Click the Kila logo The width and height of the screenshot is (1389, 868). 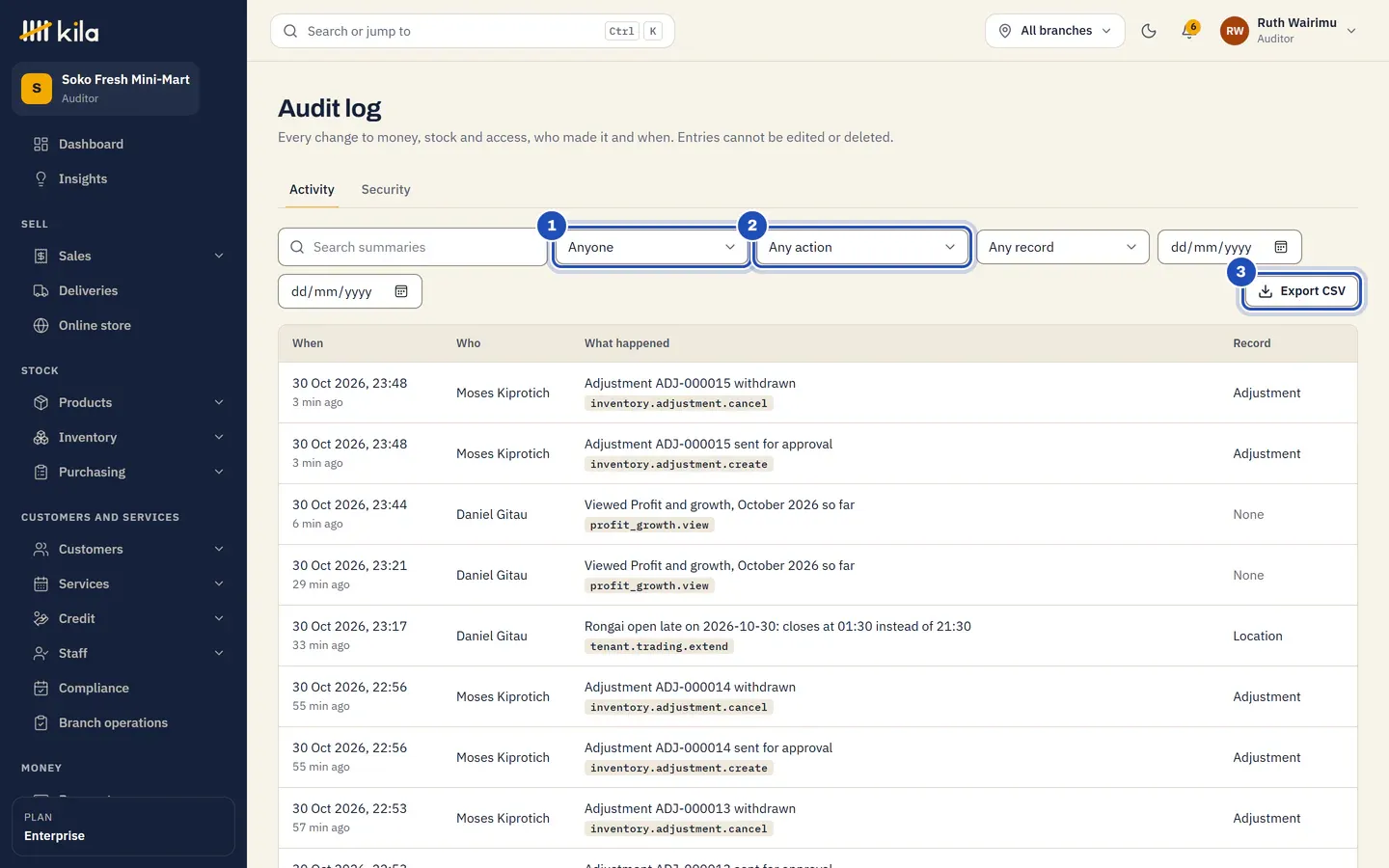click(59, 31)
